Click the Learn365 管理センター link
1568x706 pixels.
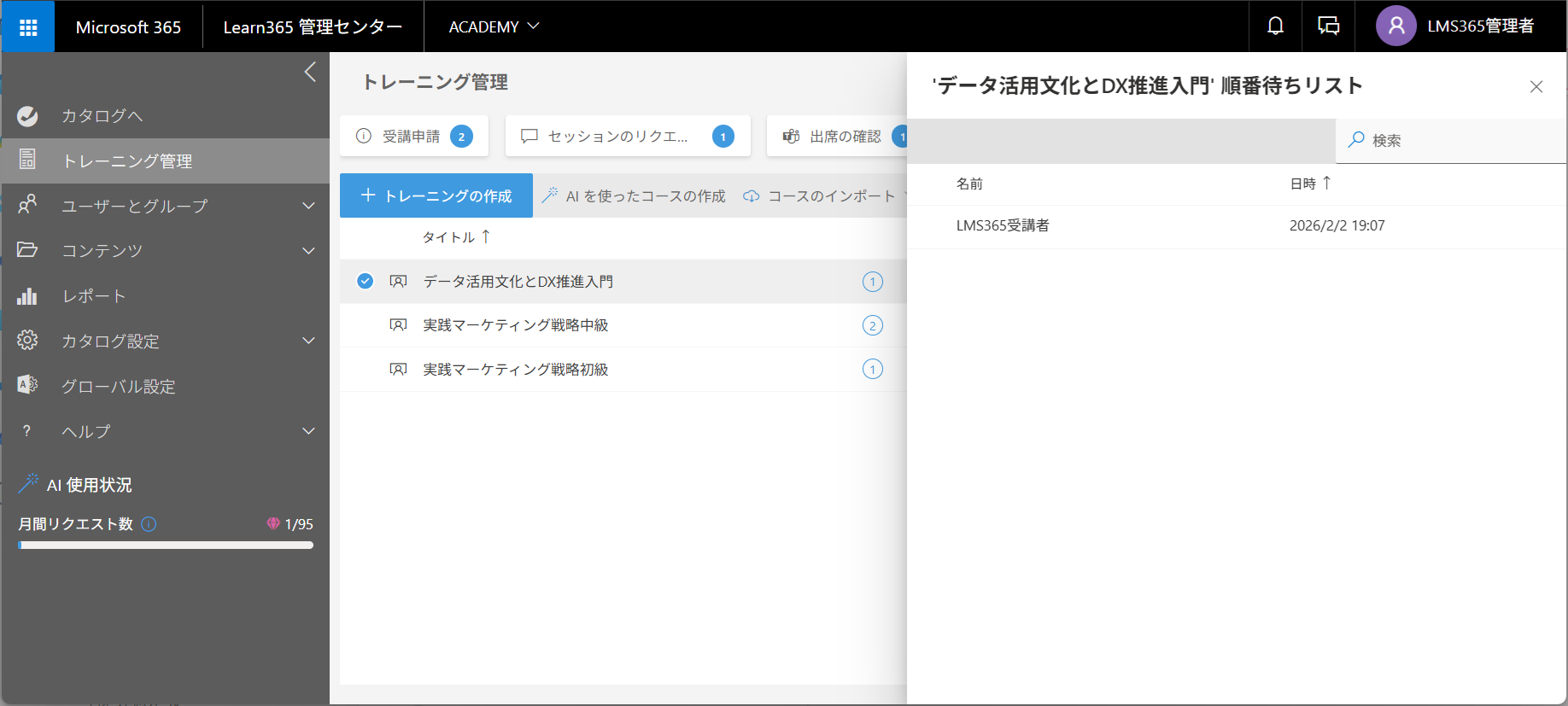pyautogui.click(x=313, y=26)
